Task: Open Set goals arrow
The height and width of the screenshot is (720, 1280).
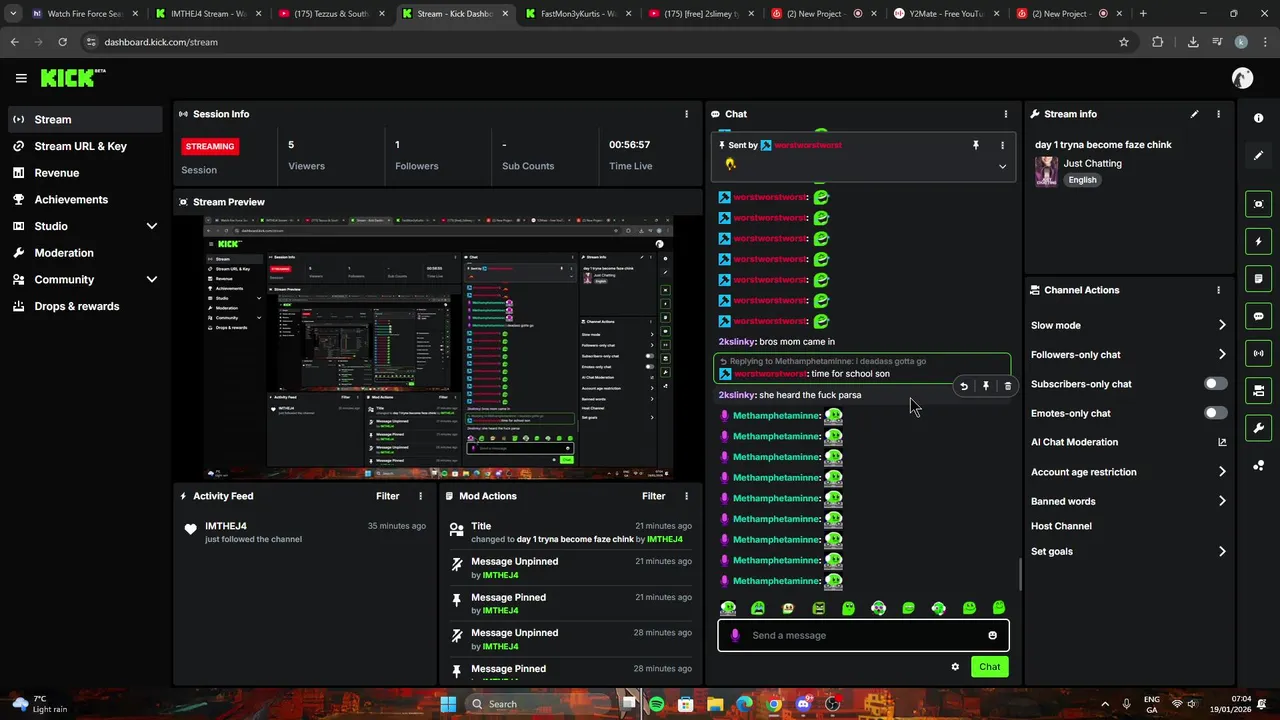Action: [1222, 551]
